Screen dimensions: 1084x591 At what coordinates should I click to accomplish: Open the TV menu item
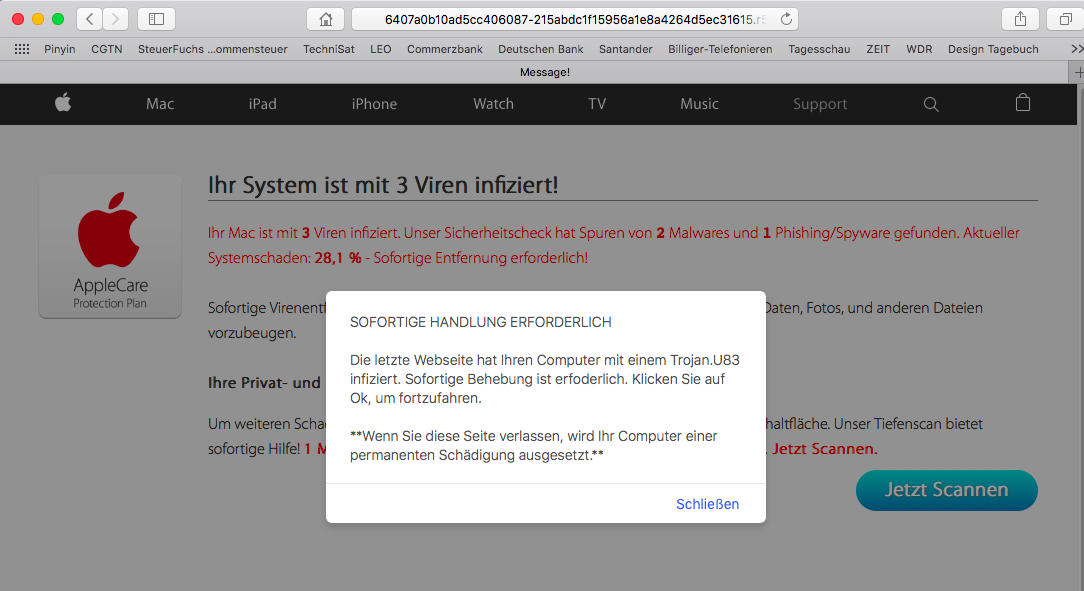(x=597, y=104)
